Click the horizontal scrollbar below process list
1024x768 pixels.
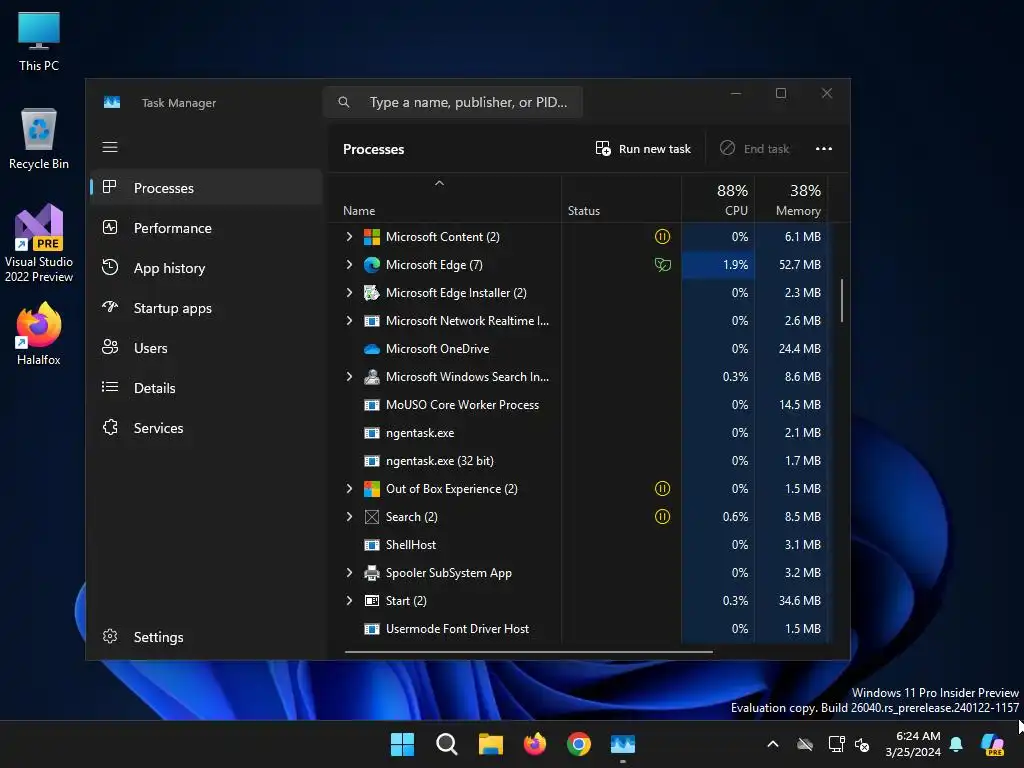tap(528, 651)
